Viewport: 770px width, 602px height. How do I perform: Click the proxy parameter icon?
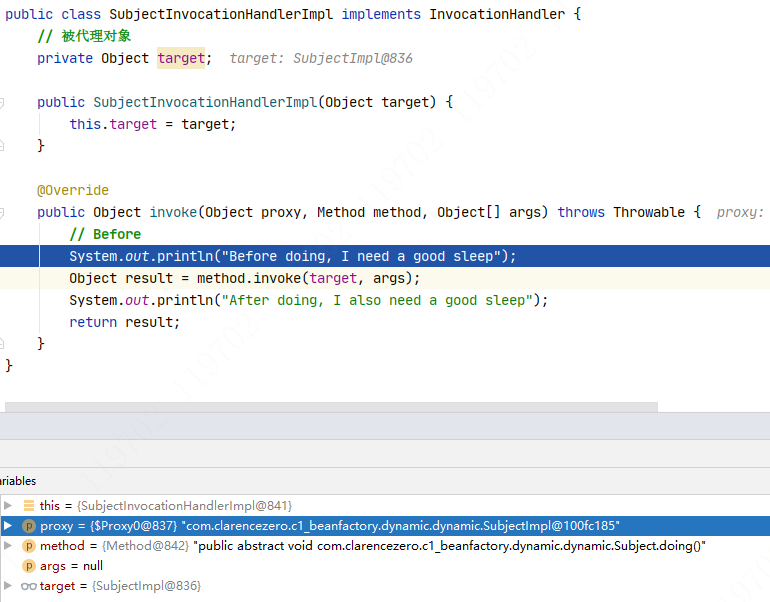[29, 526]
